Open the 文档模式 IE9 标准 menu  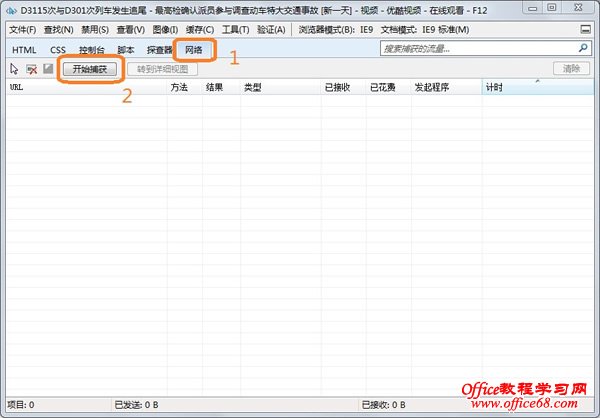(x=425, y=29)
